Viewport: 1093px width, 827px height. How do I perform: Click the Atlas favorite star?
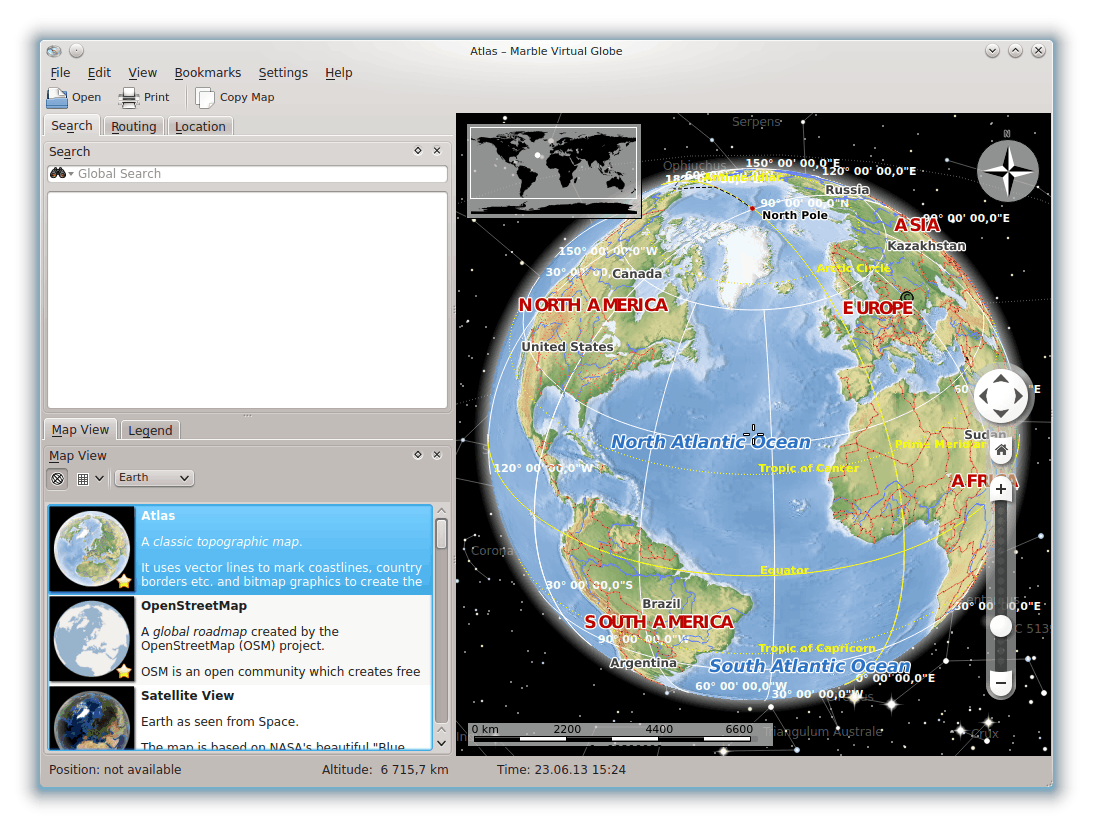click(x=124, y=581)
